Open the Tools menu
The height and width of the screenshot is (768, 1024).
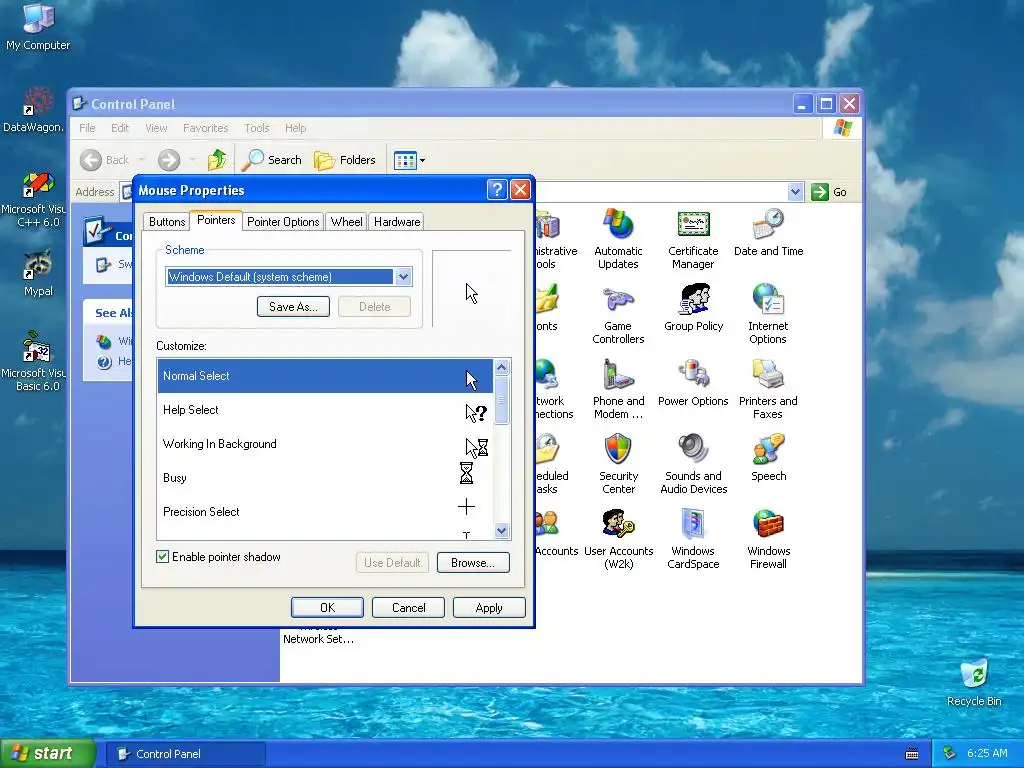[257, 128]
